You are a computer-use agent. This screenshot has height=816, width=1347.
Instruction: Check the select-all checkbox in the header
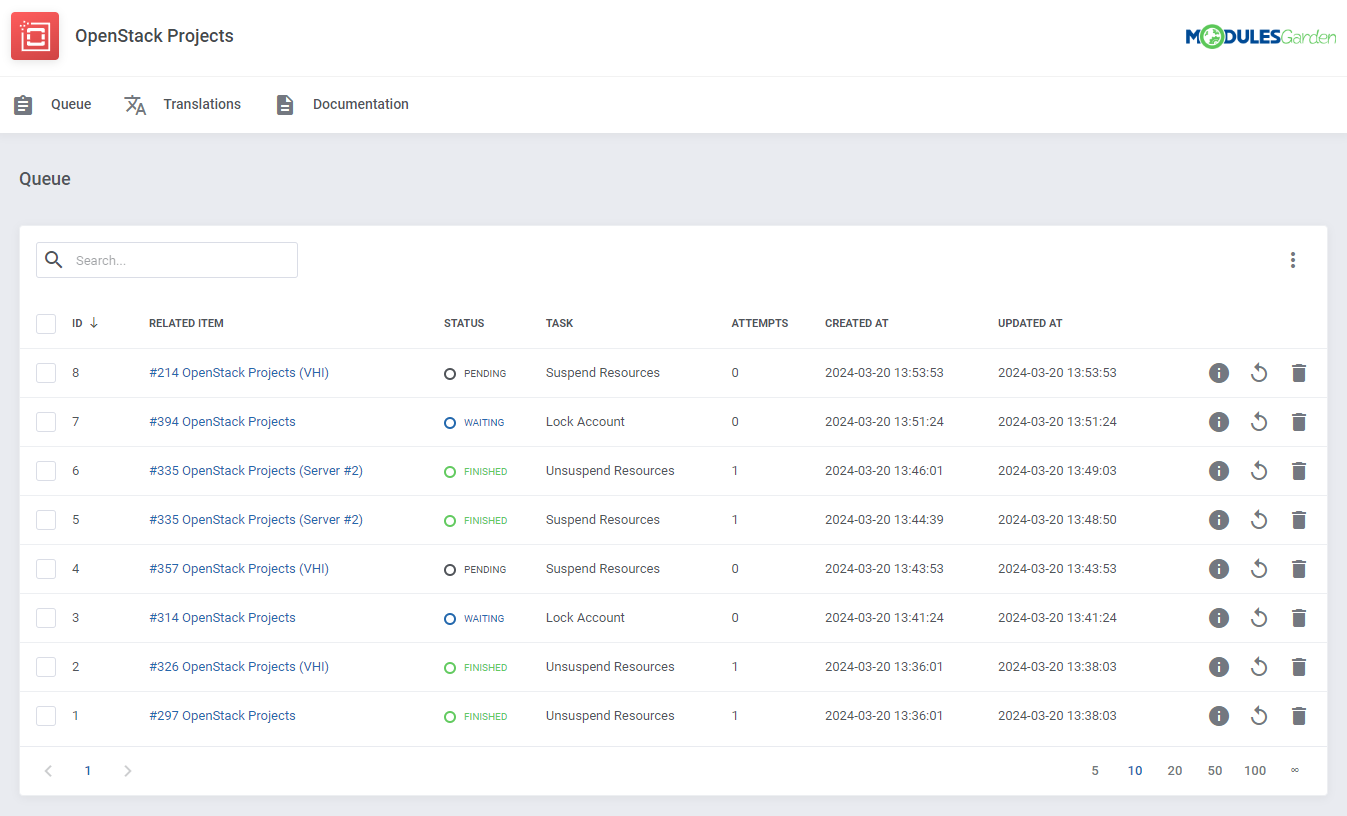pos(46,323)
